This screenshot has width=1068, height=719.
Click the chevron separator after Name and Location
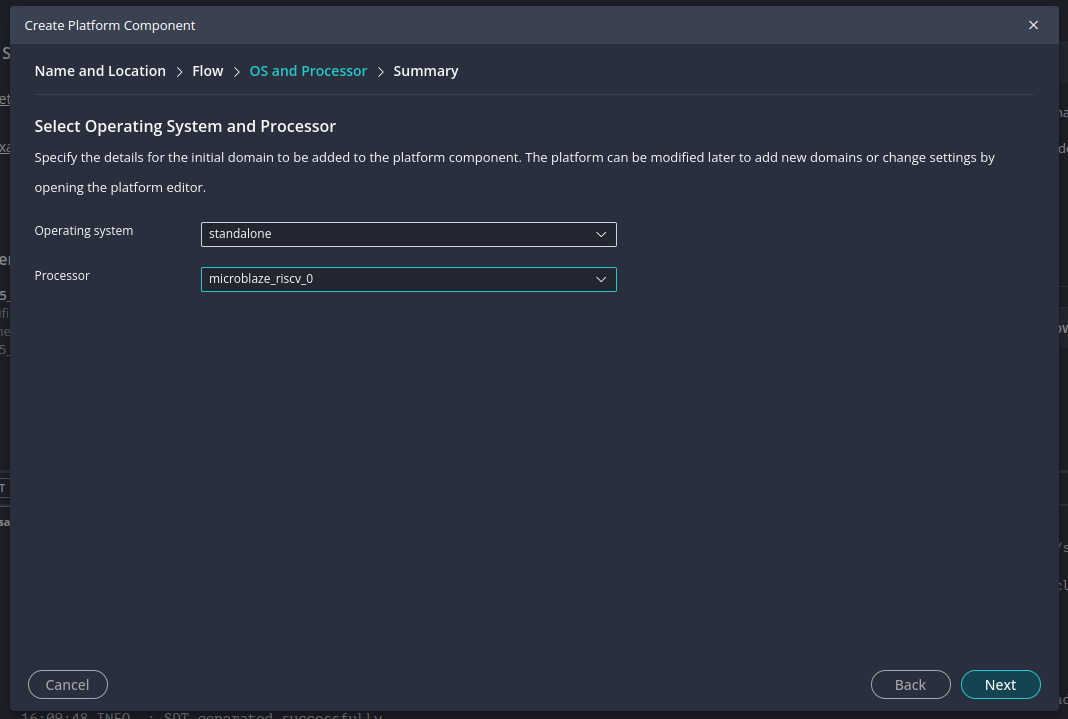[x=180, y=71]
